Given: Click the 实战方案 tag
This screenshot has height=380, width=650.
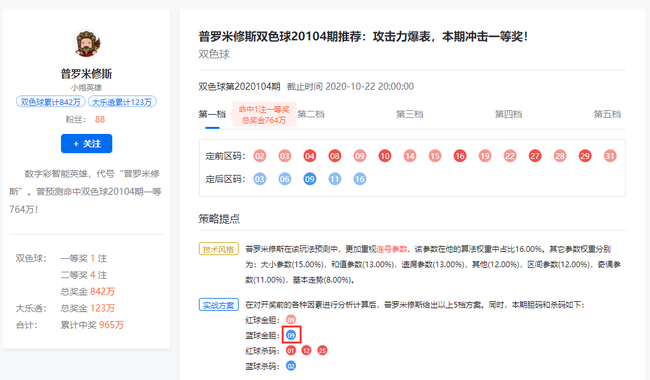Looking at the screenshot, I should [x=218, y=305].
